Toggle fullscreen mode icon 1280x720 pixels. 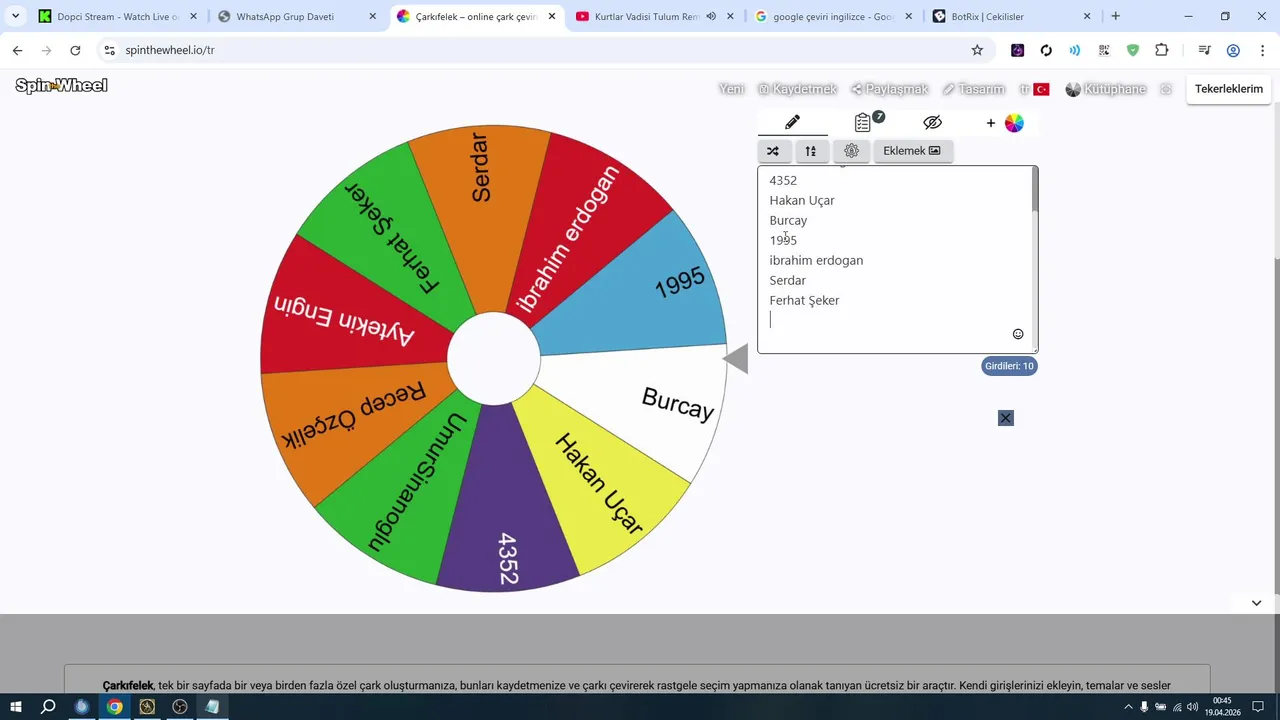[x=1166, y=89]
